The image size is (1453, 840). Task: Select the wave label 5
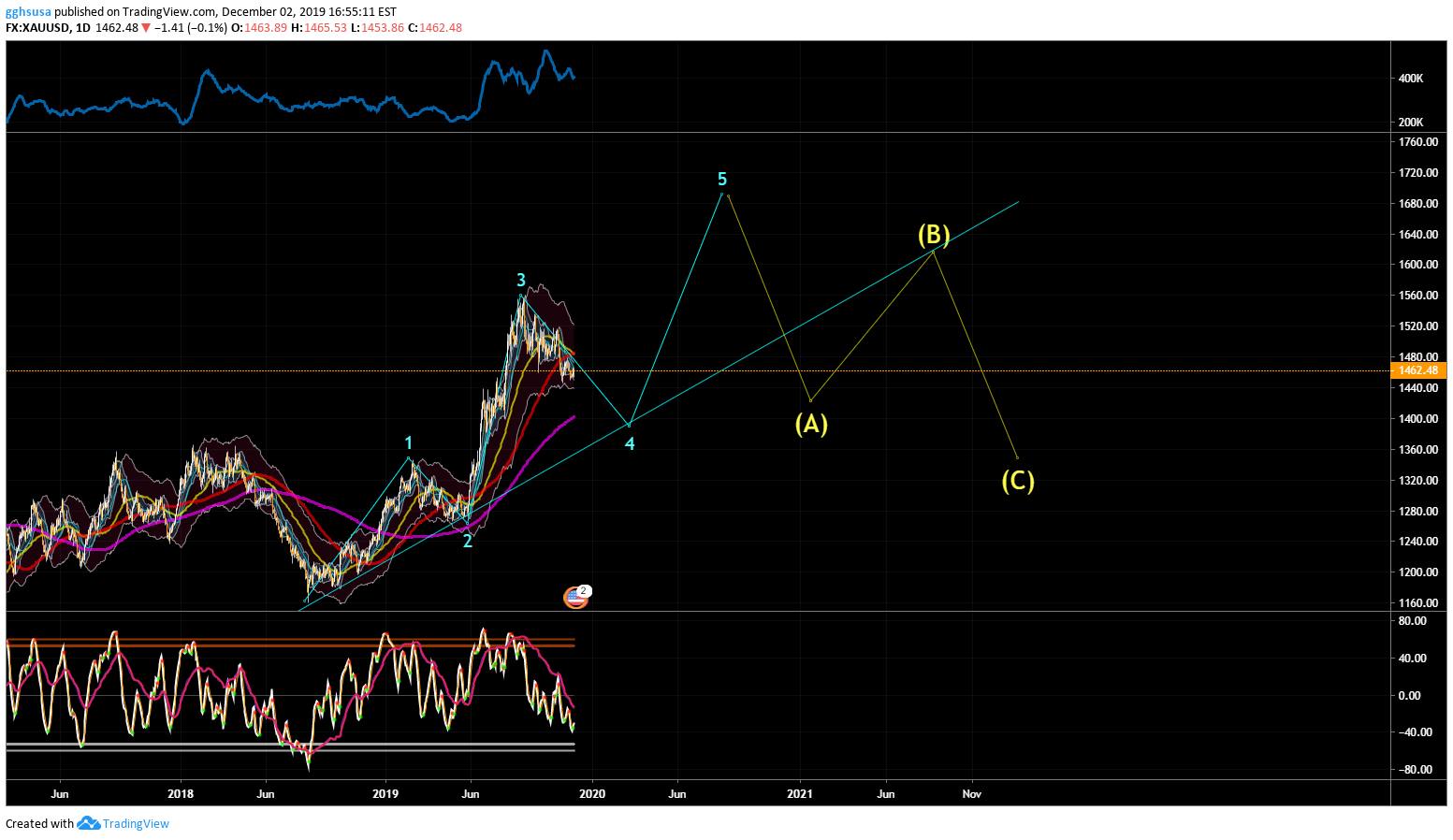(x=722, y=179)
